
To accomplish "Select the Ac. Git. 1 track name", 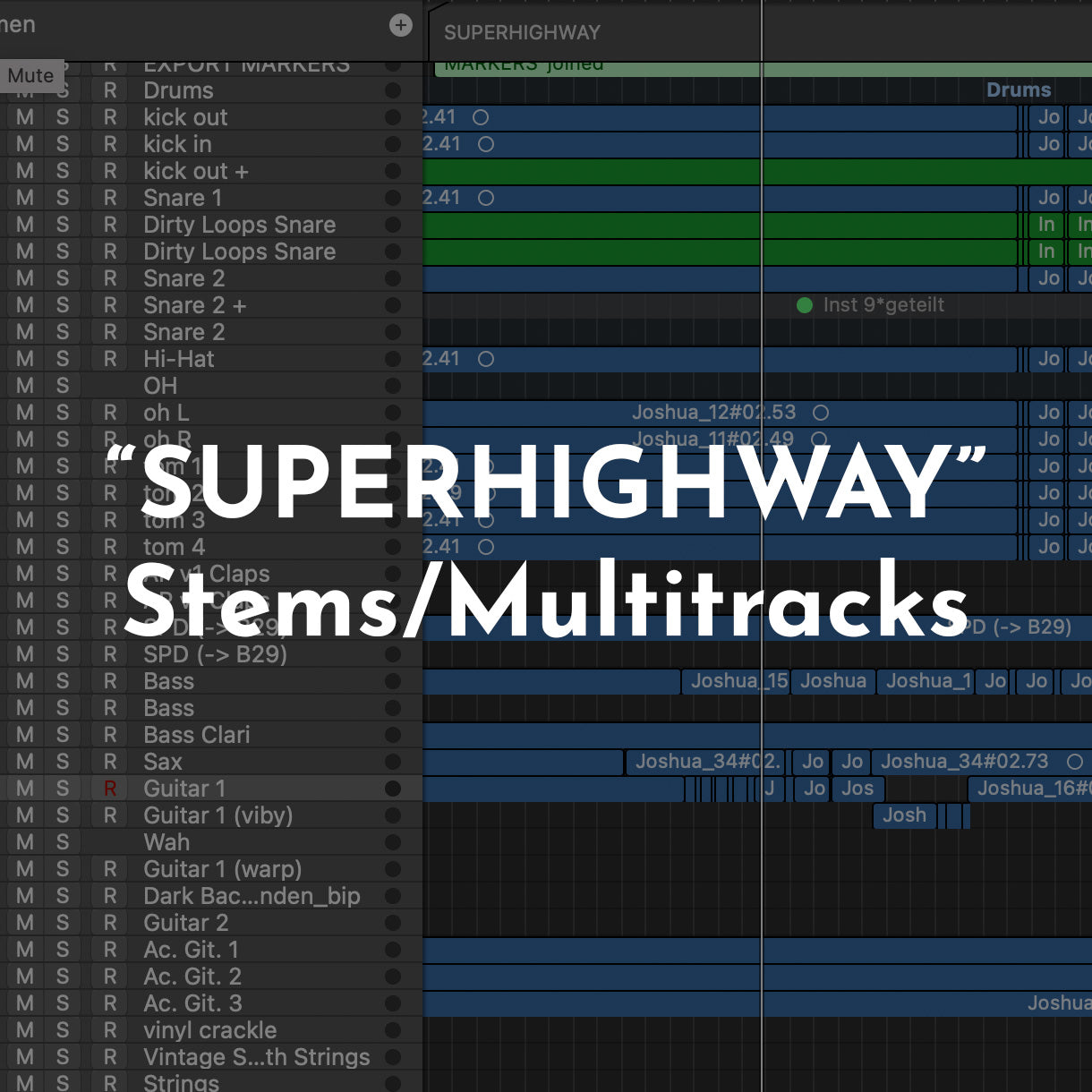I will 191,950.
